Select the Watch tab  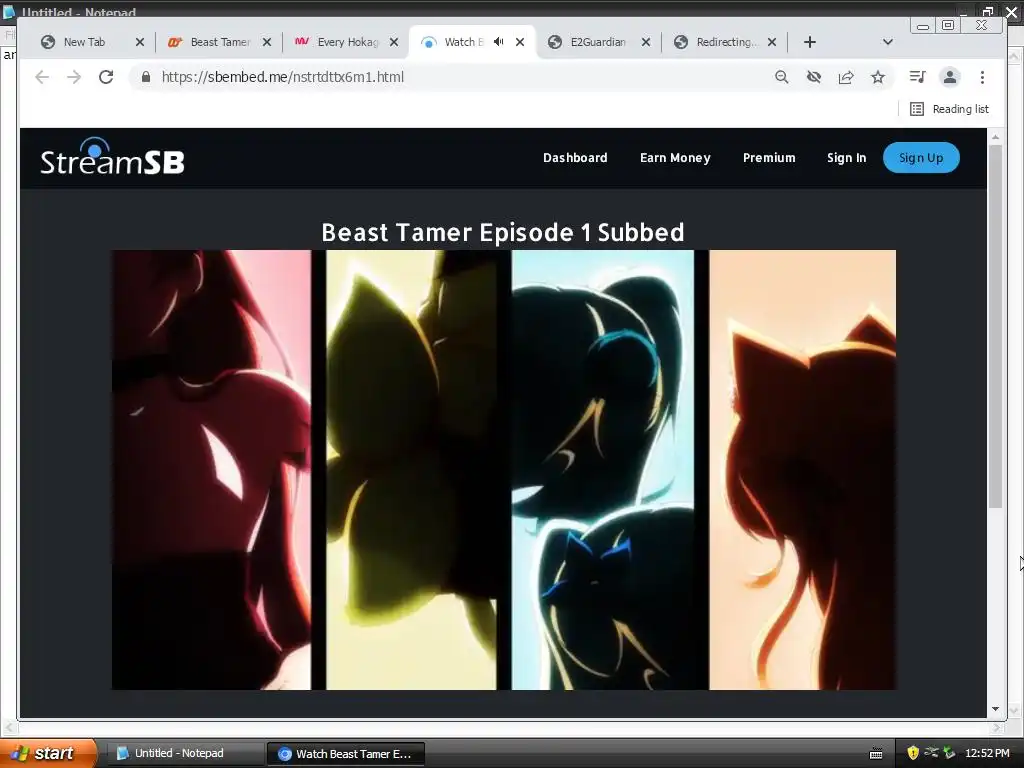click(457, 42)
